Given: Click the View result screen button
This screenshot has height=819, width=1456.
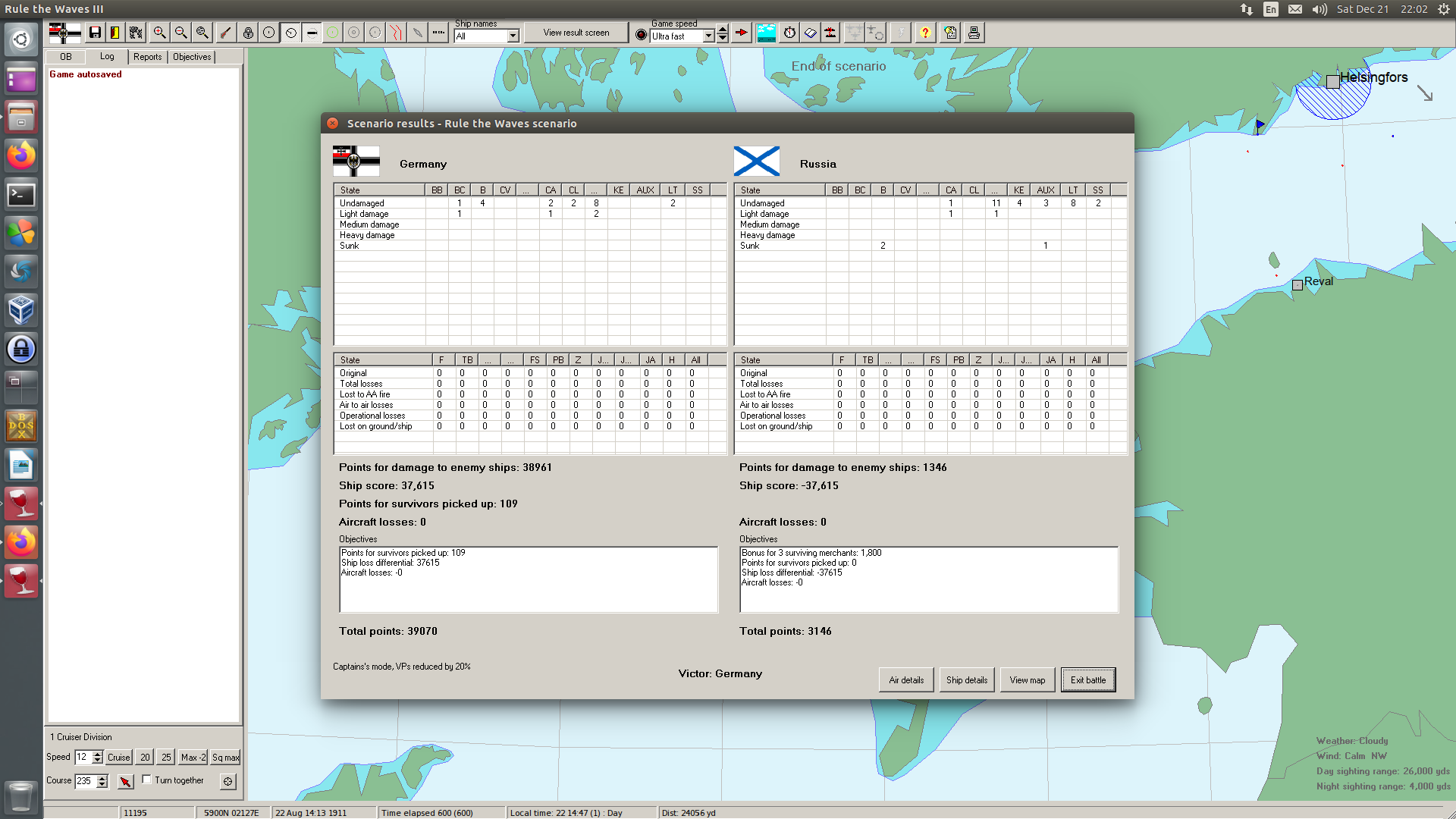Looking at the screenshot, I should pyautogui.click(x=576, y=33).
